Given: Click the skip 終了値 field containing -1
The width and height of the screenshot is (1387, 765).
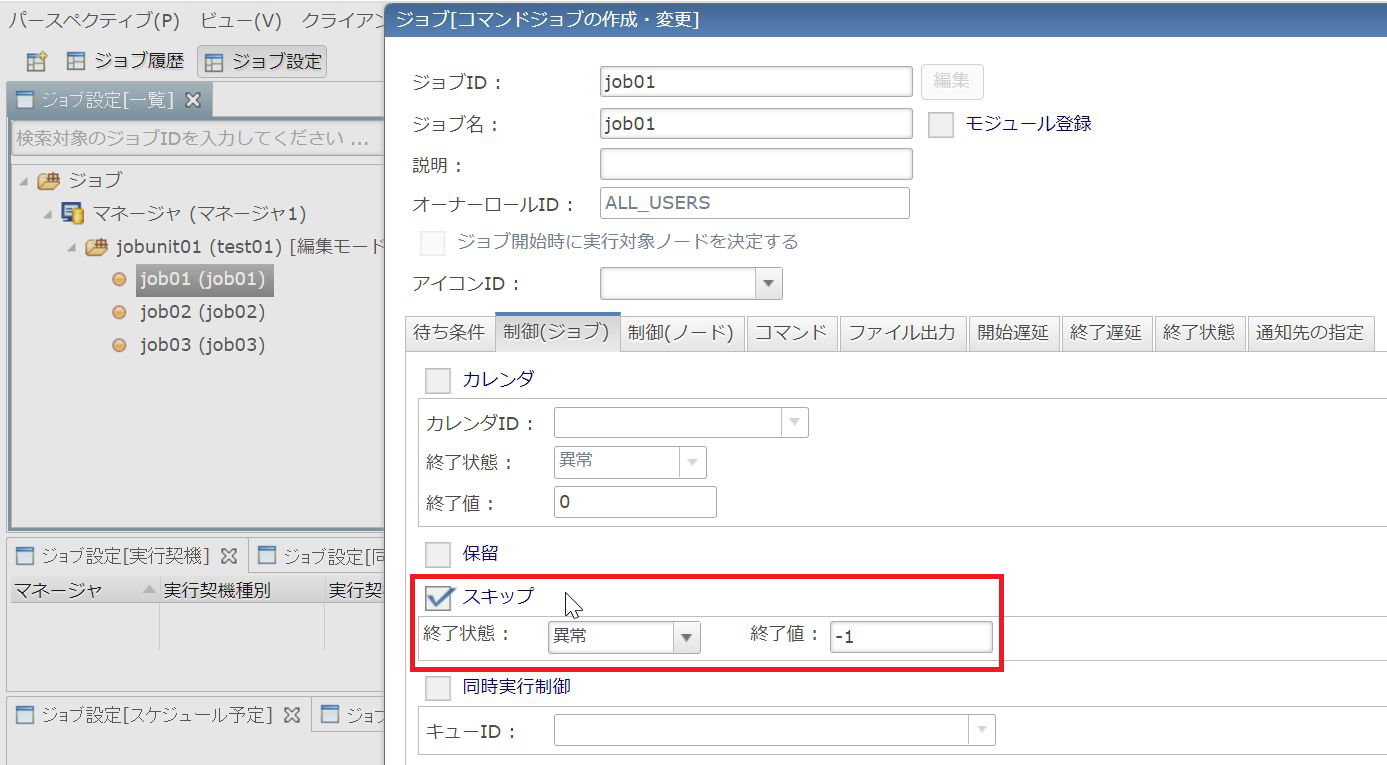Looking at the screenshot, I should (x=910, y=637).
